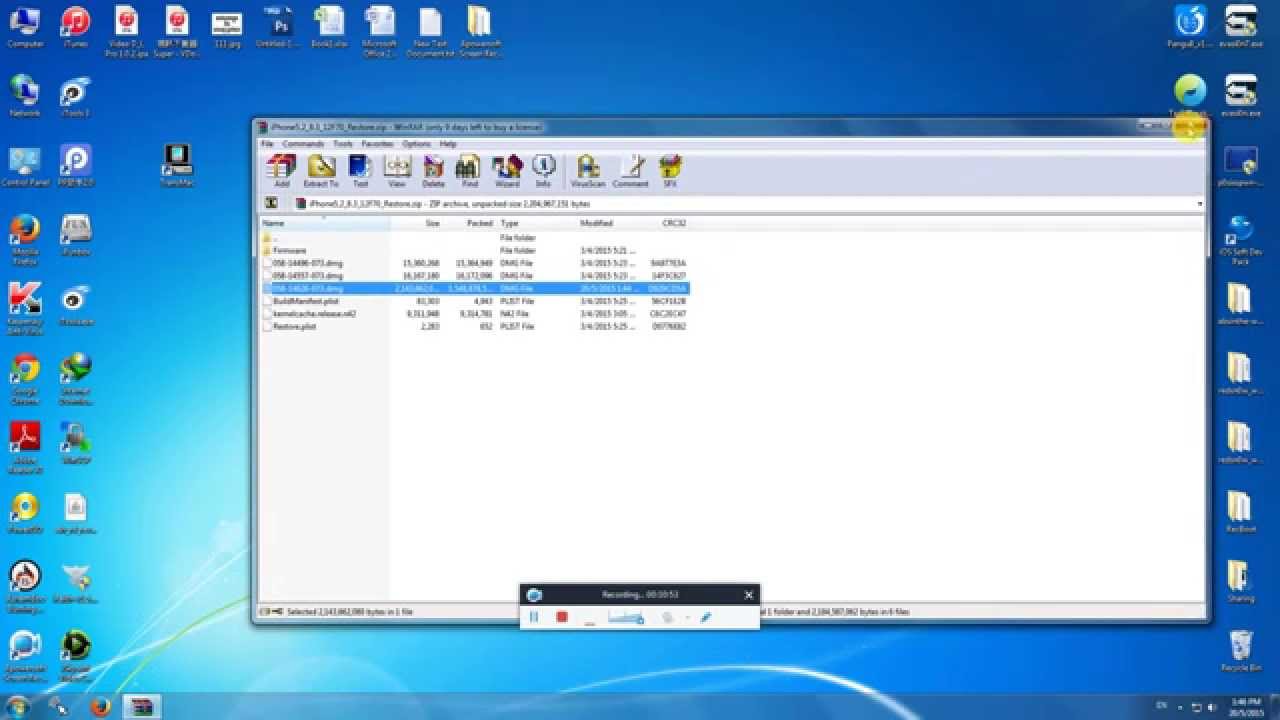Click the Extract To toolbar icon
The height and width of the screenshot is (720, 1280).
[x=321, y=171]
